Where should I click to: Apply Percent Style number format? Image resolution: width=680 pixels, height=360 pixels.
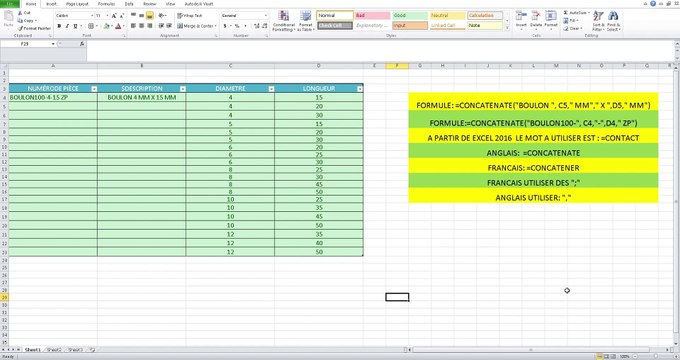point(237,26)
